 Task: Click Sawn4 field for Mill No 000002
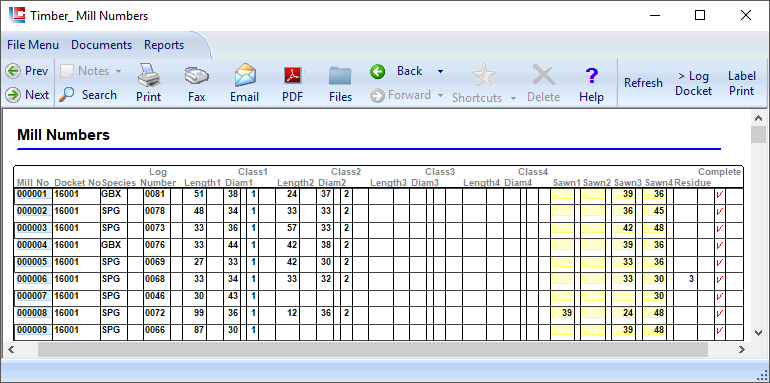click(x=655, y=212)
